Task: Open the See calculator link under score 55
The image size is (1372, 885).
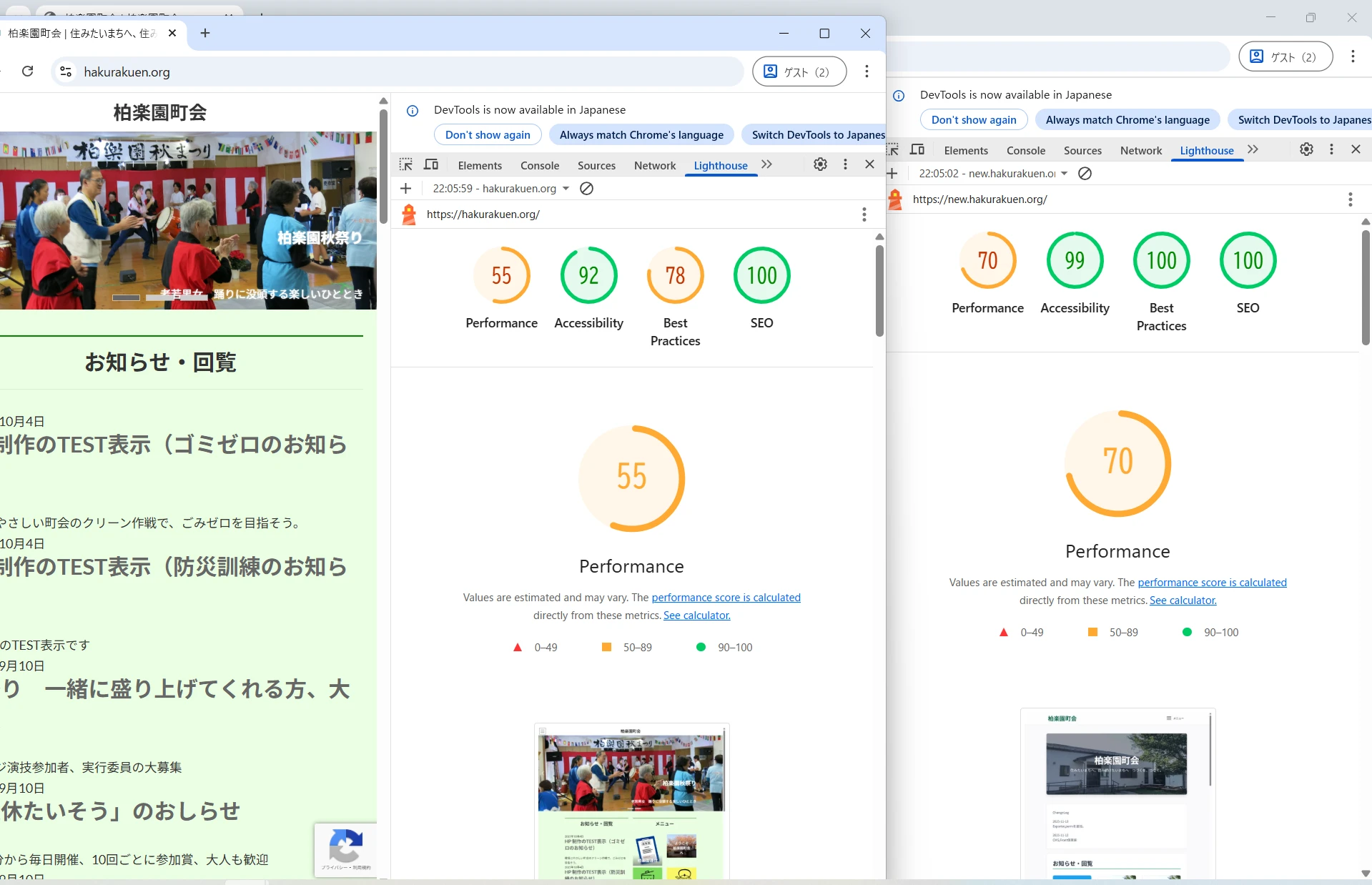Action: 696,615
